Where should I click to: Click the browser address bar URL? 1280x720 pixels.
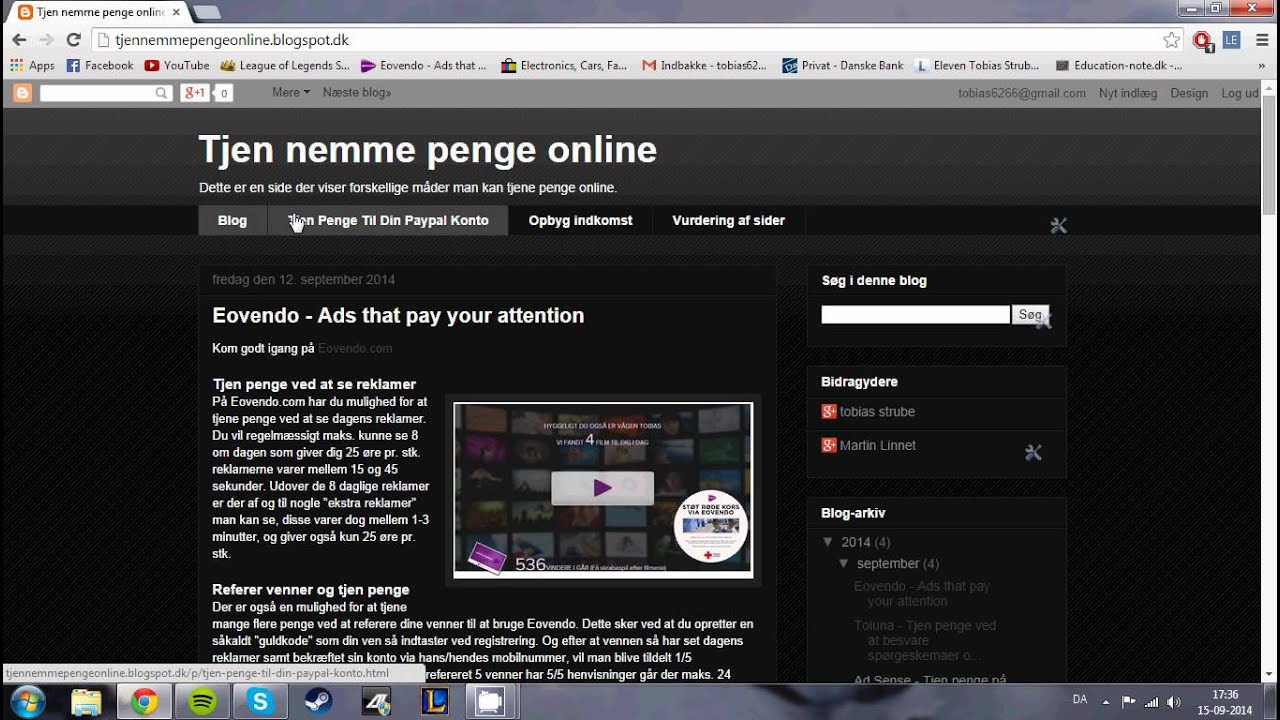232,40
